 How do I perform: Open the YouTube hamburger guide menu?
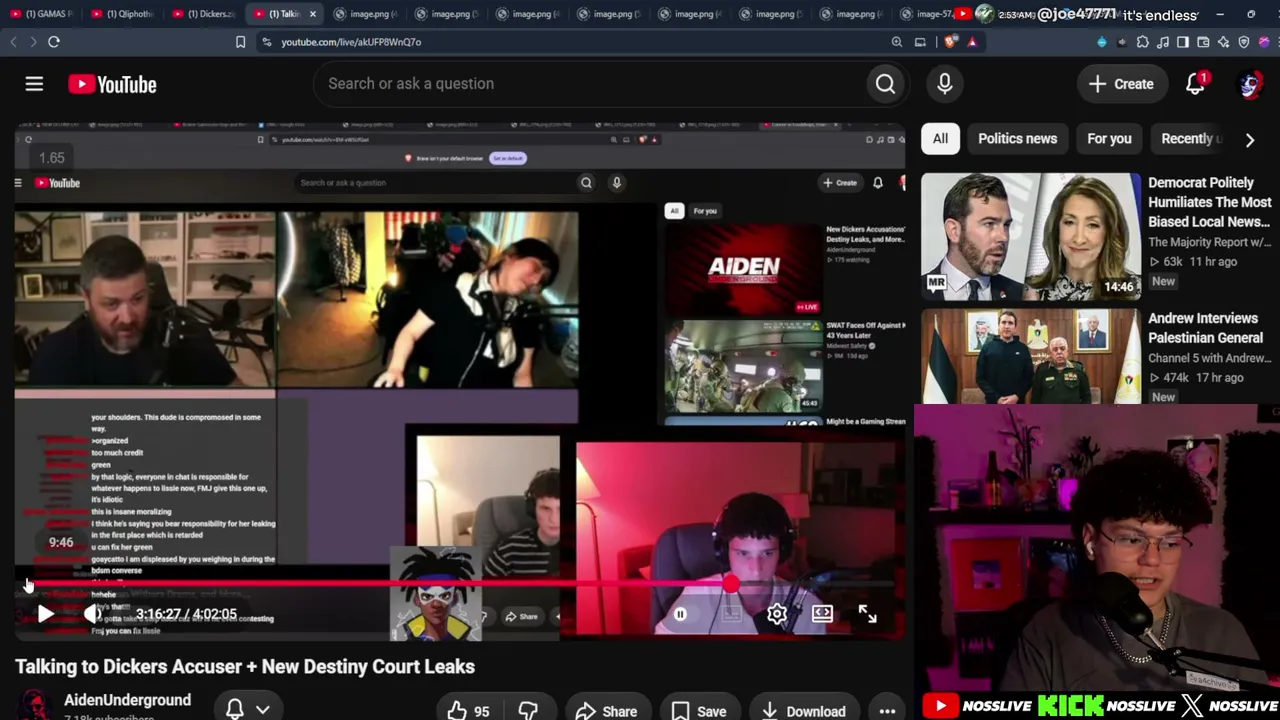[x=34, y=84]
